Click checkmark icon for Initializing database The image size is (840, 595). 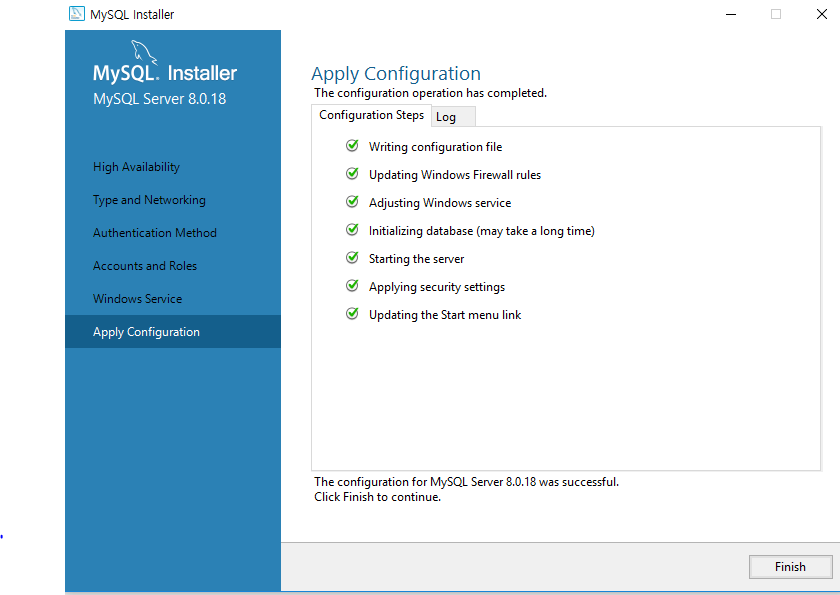(x=352, y=229)
